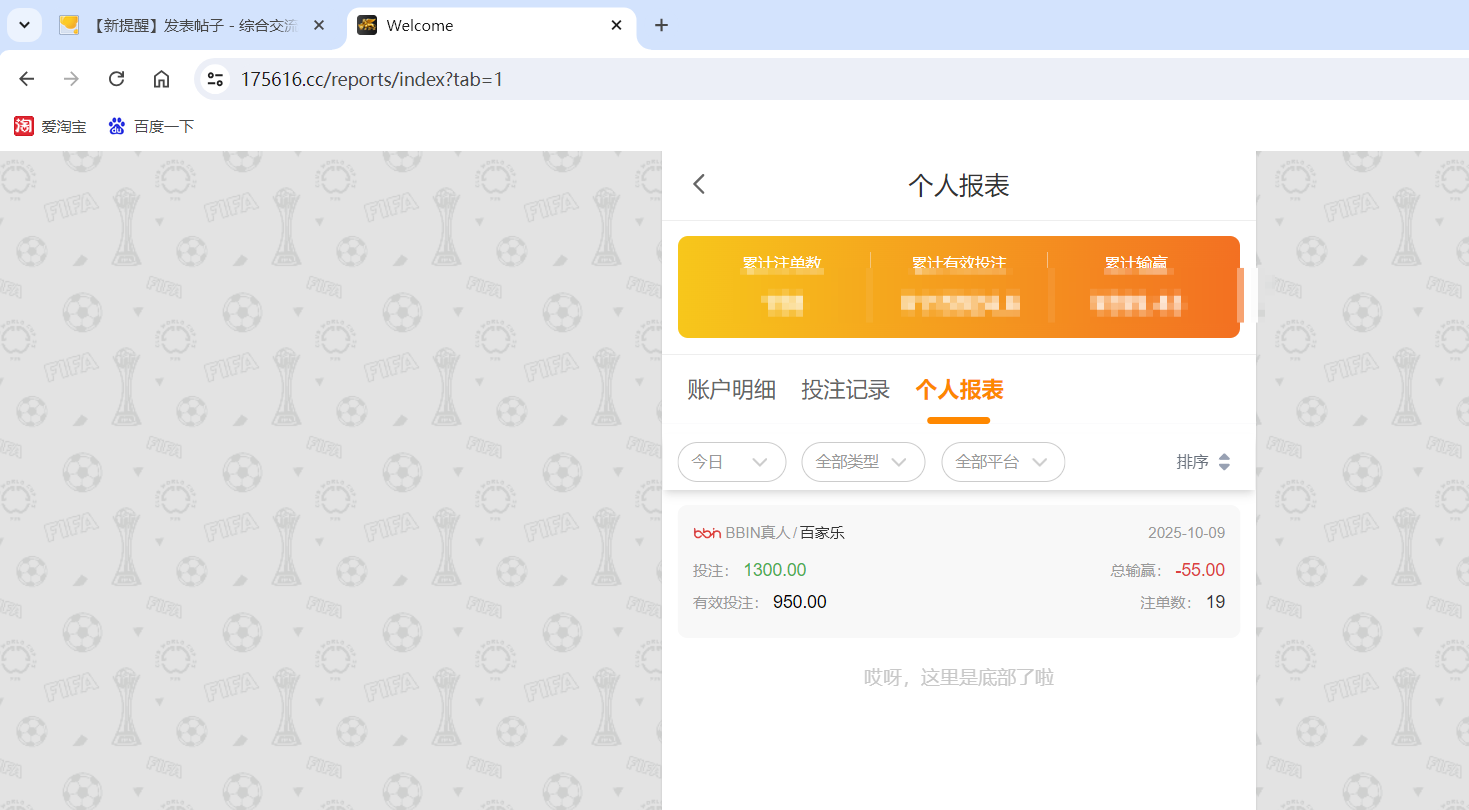Screen dimensions: 1469x810
Task: Switch to the 账户明细 tab
Action: [731, 390]
